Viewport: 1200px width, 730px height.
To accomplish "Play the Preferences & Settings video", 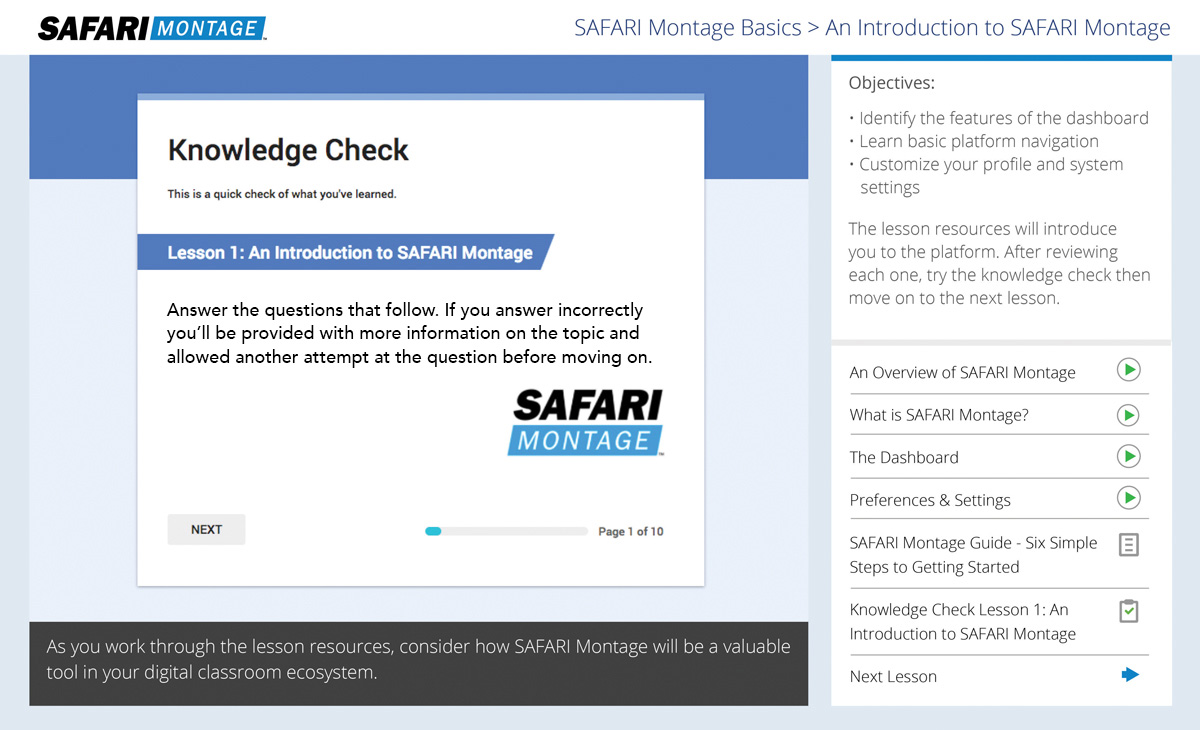I will coord(1128,498).
